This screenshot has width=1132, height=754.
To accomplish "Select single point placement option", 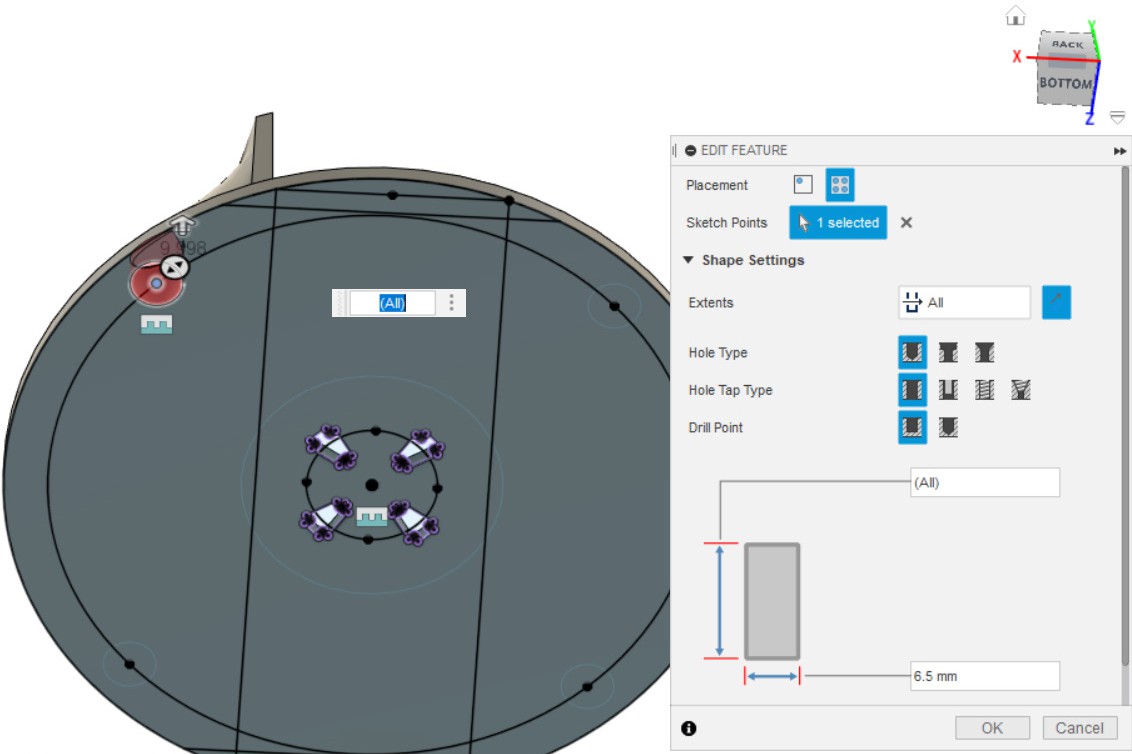I will (803, 185).
